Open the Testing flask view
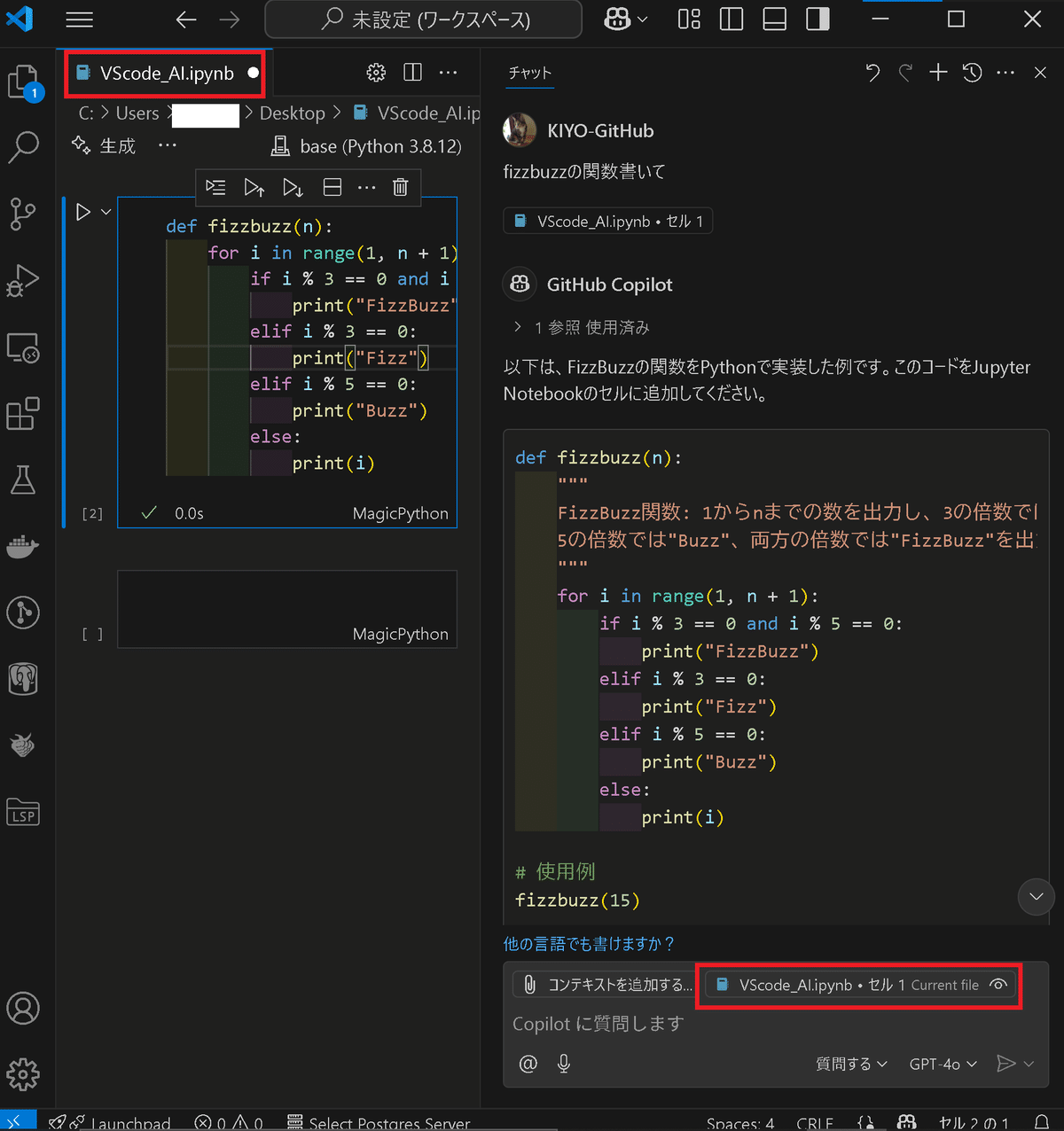The height and width of the screenshot is (1131, 1064). tap(24, 480)
